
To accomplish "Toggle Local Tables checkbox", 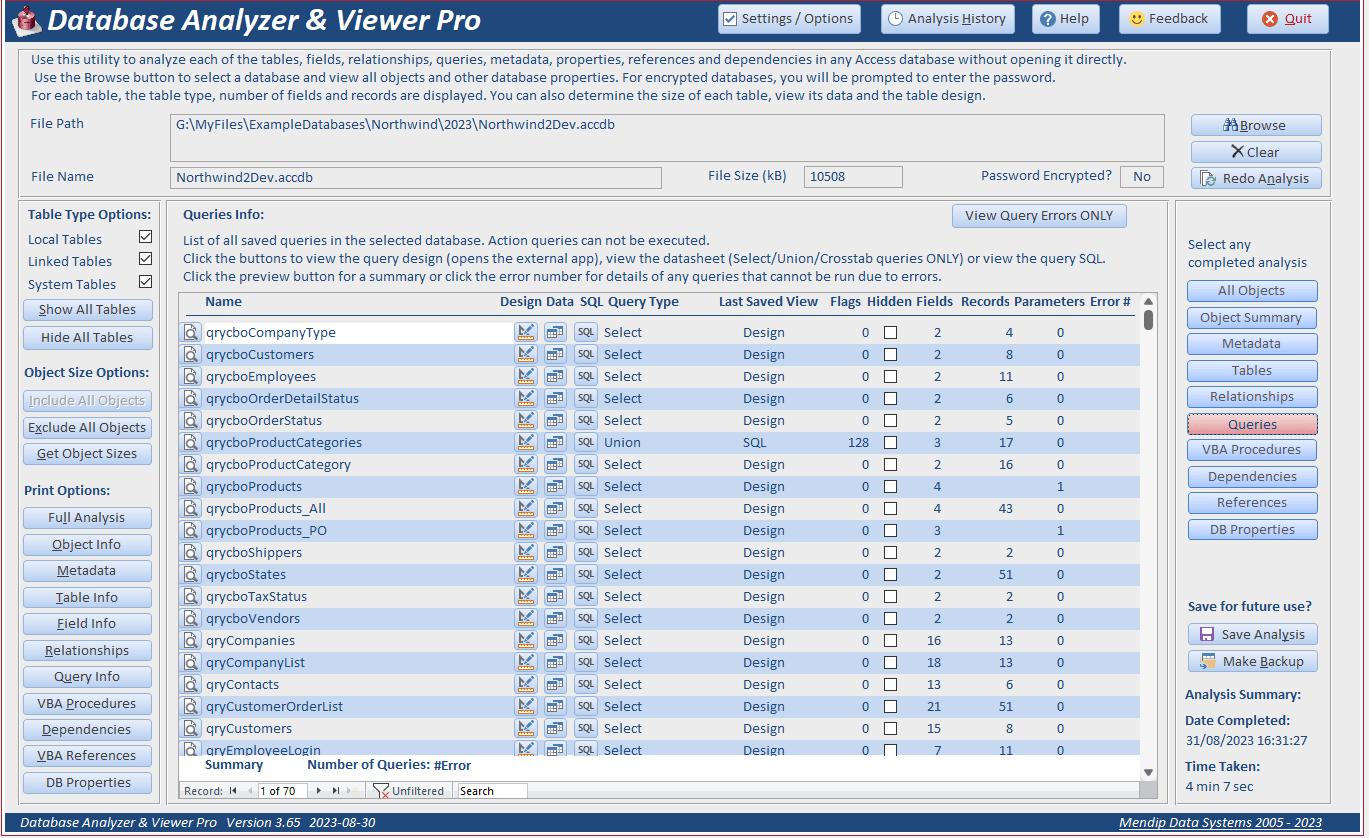I will [x=146, y=238].
